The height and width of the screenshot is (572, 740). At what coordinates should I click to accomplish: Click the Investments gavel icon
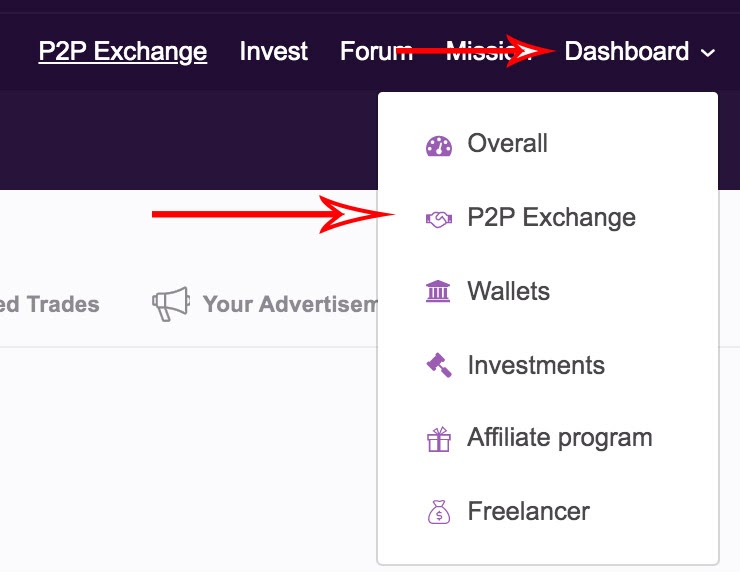pyautogui.click(x=438, y=365)
